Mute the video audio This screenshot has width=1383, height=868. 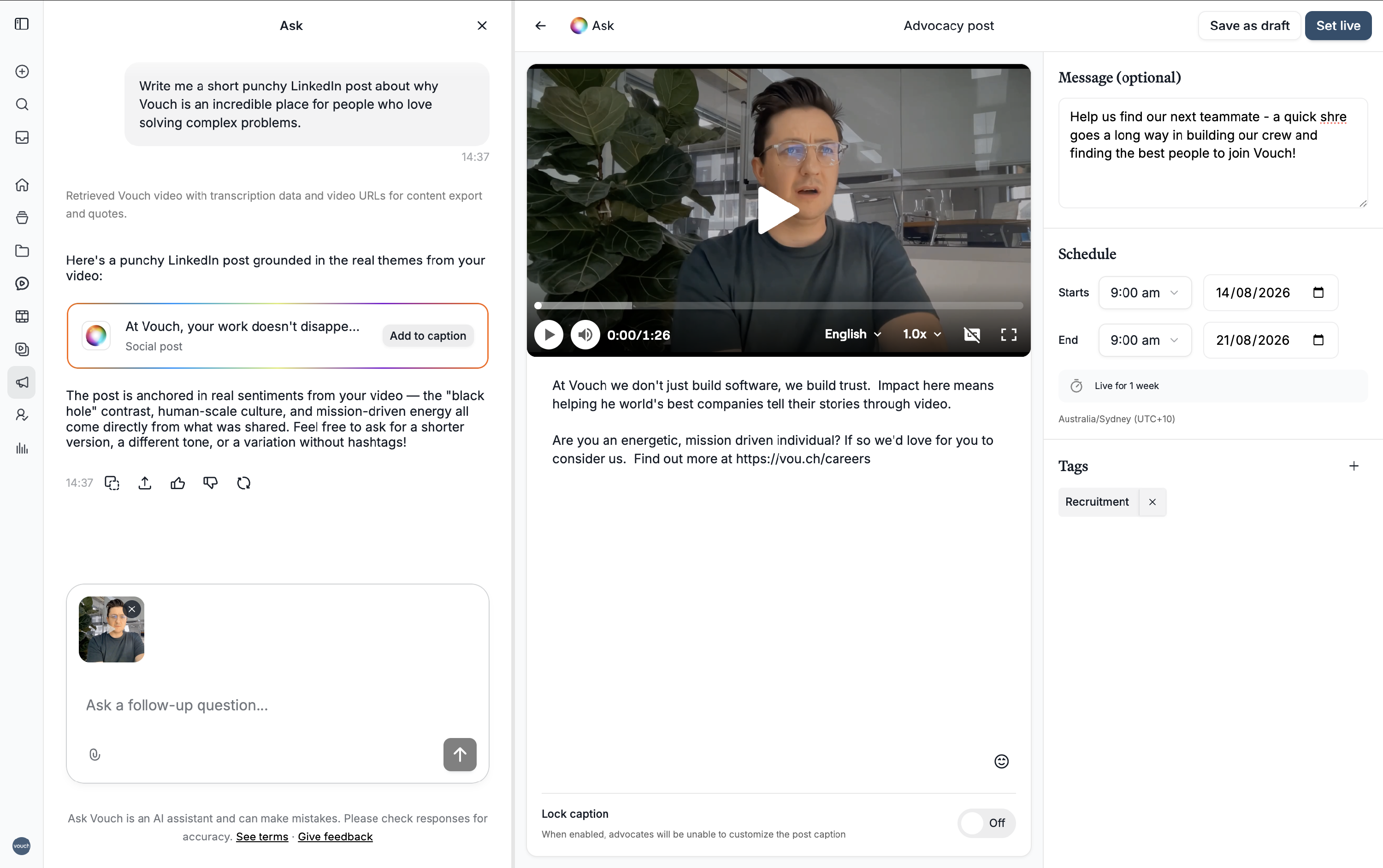click(585, 335)
